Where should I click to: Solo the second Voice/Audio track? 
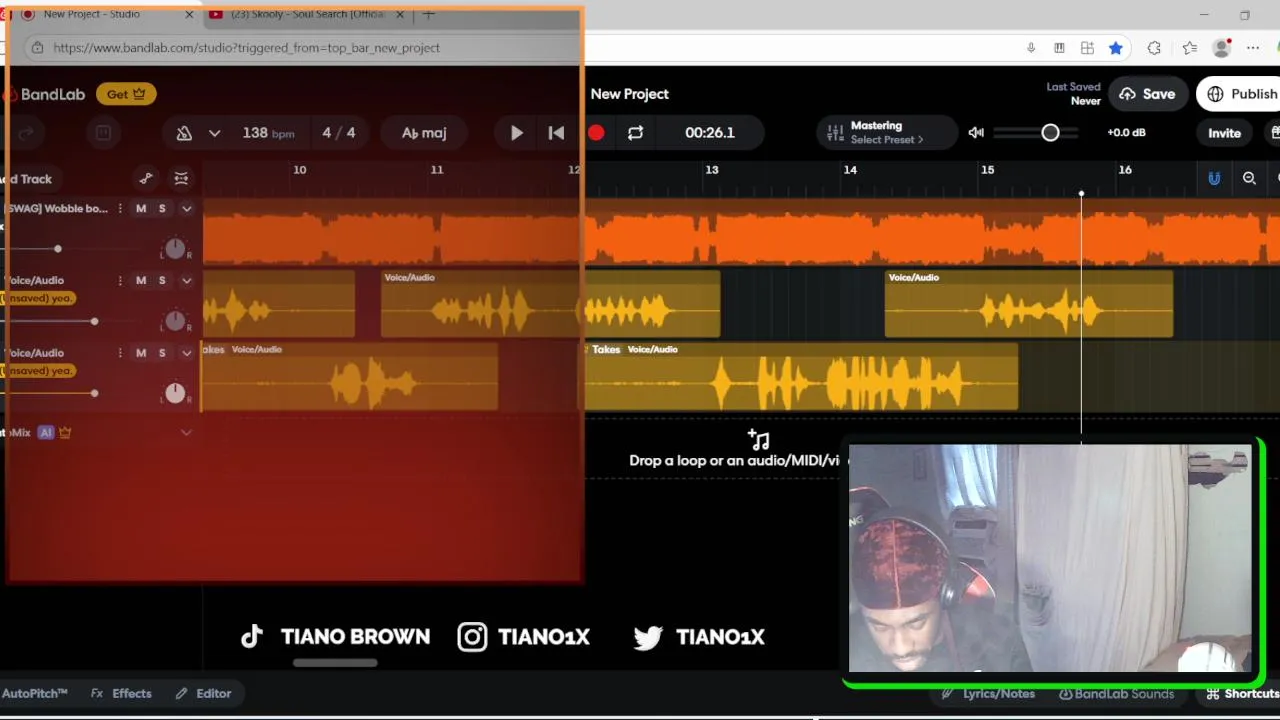click(162, 353)
